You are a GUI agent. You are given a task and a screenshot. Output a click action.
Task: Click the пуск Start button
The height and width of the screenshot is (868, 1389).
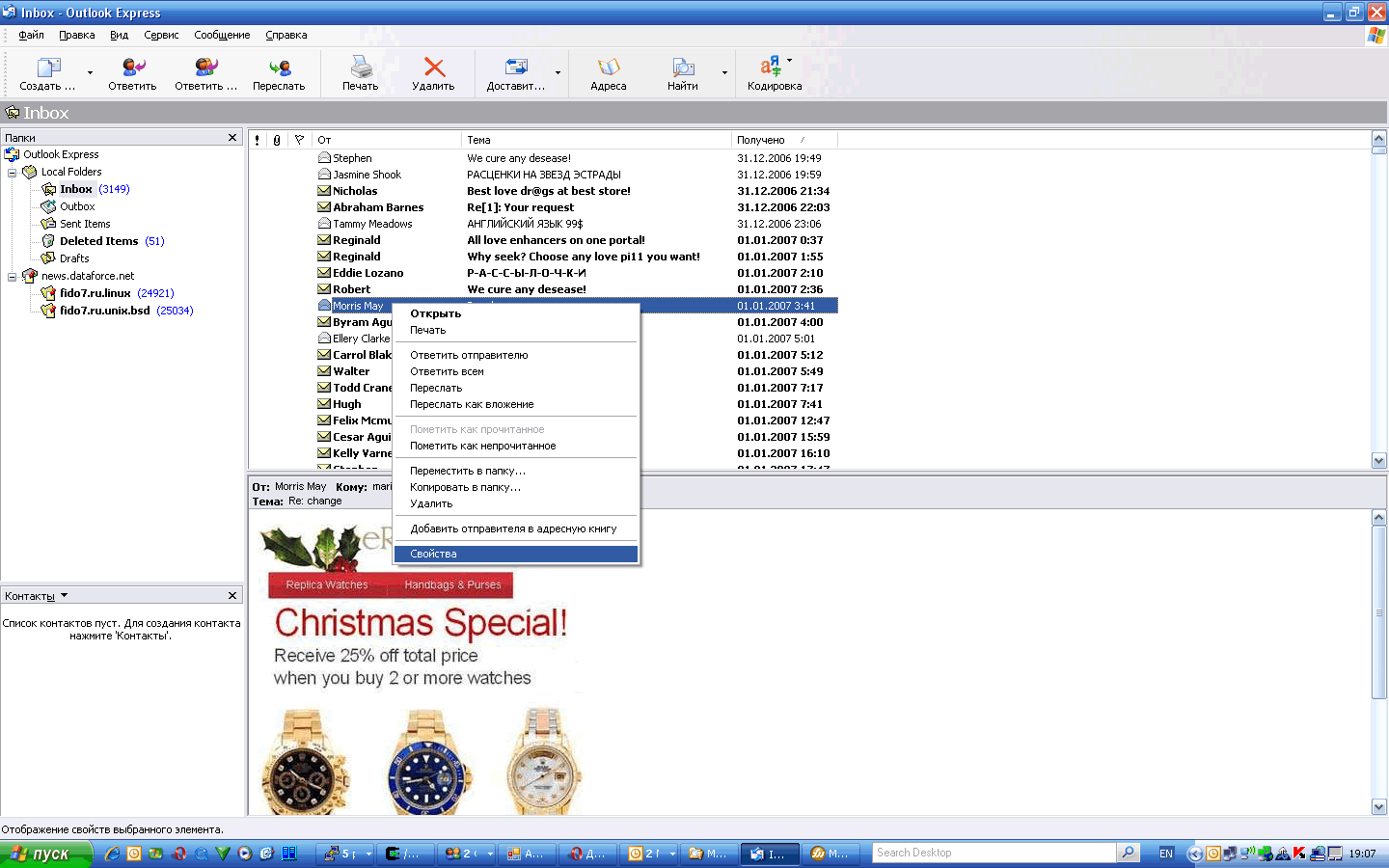46,854
